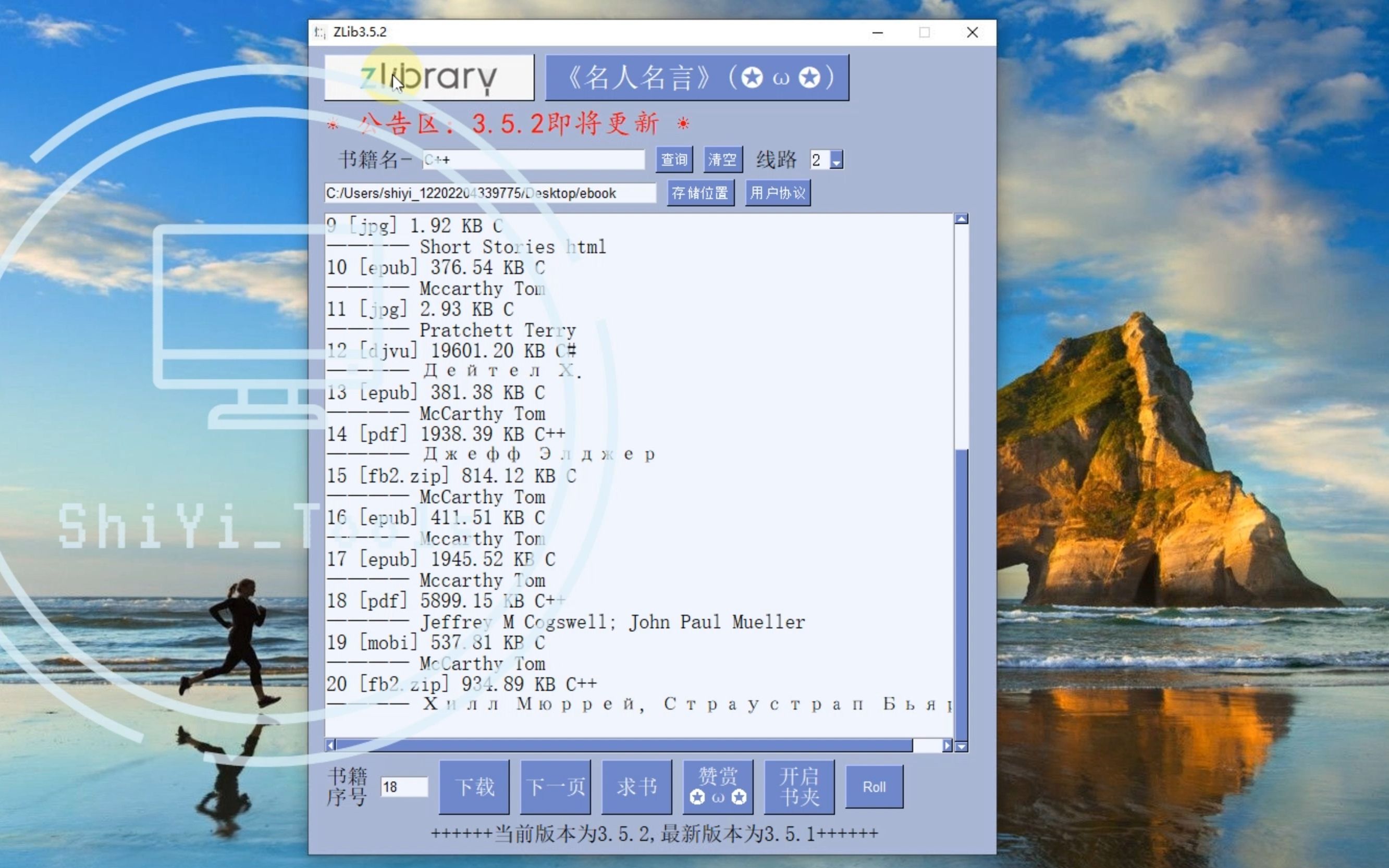Select result row '20 [fb2.zip] 934.89 KB C++'

[462, 684]
